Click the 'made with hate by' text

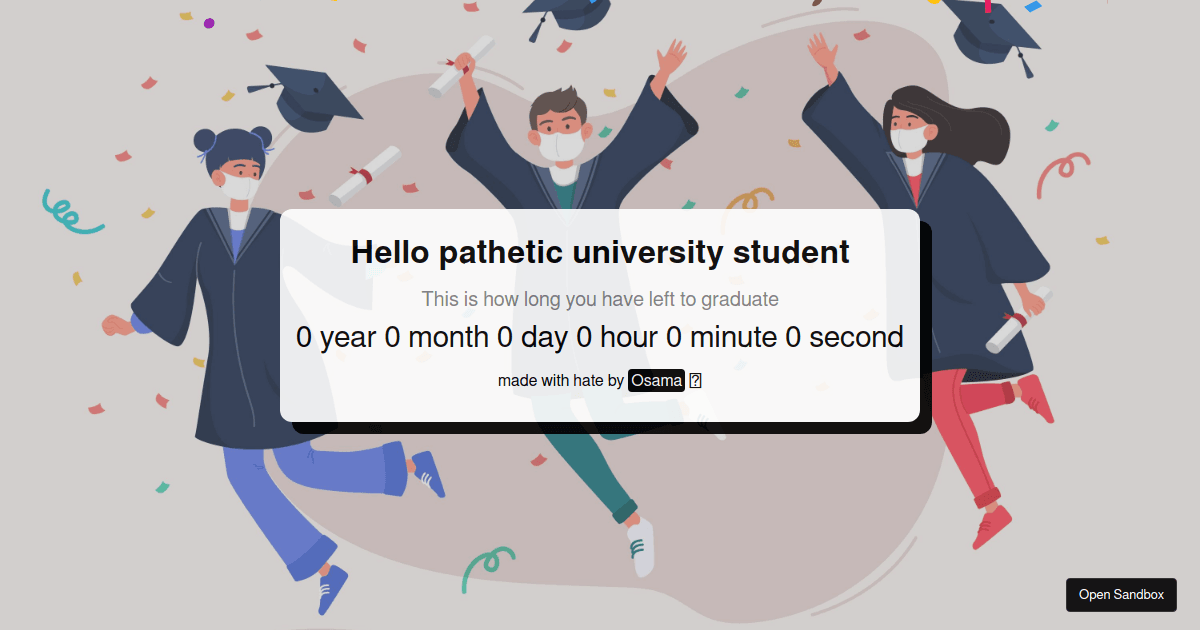[561, 381]
